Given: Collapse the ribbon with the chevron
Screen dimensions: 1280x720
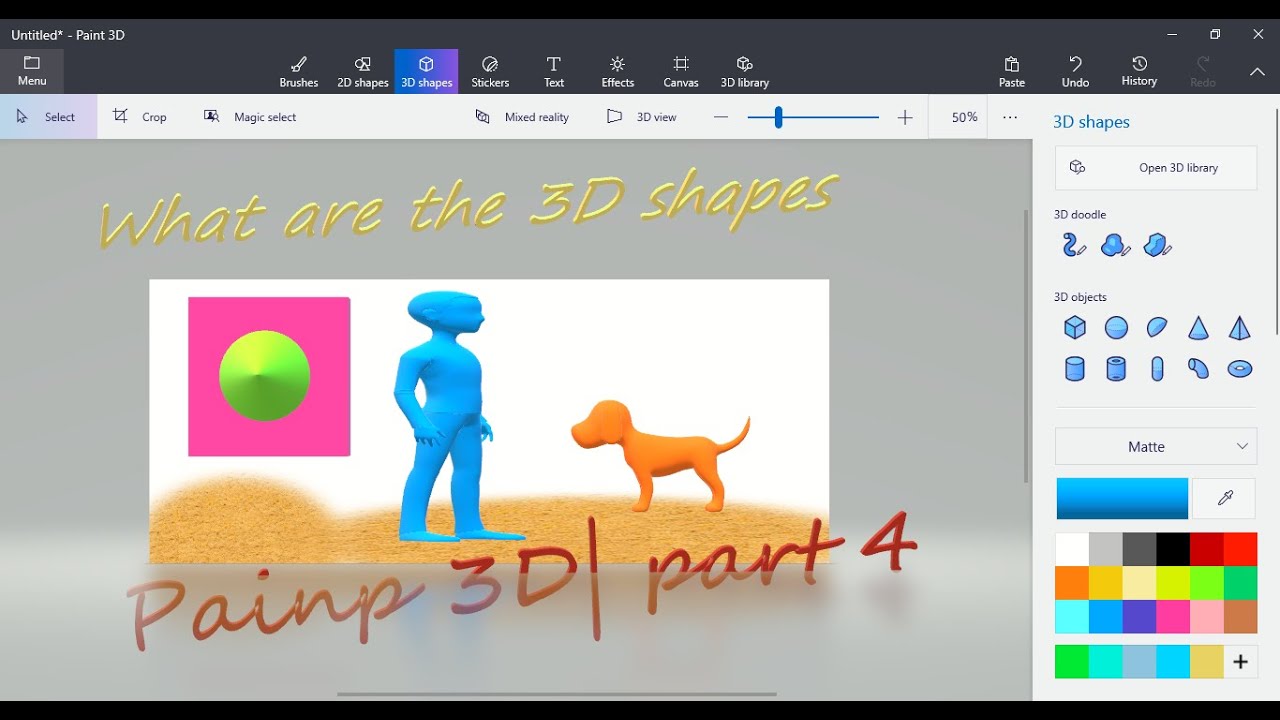Looking at the screenshot, I should (1257, 72).
